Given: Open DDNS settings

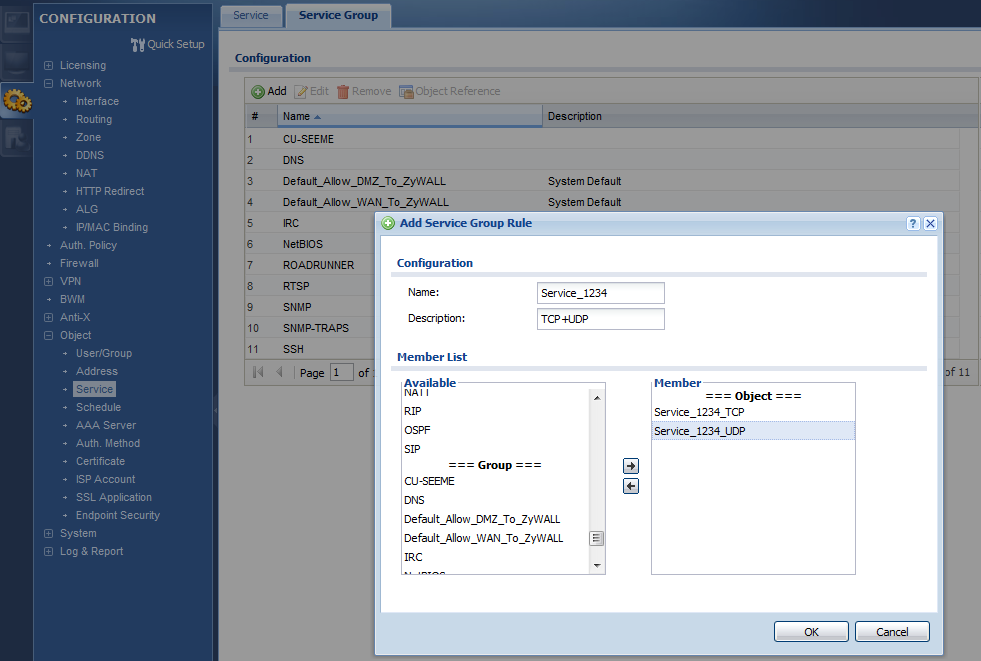Looking at the screenshot, I should (90, 156).
